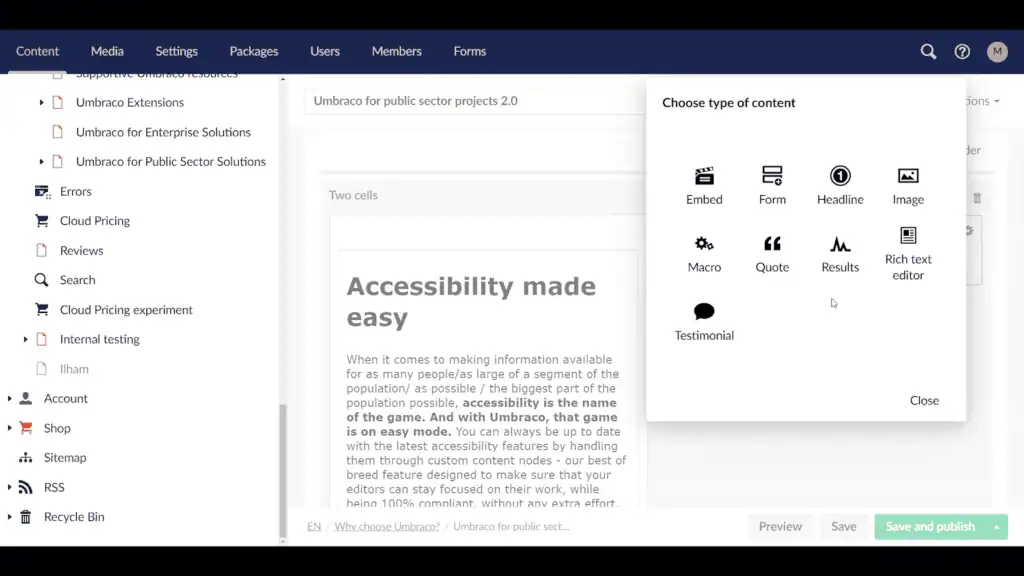
Task: Click the Preview button
Action: [780, 526]
